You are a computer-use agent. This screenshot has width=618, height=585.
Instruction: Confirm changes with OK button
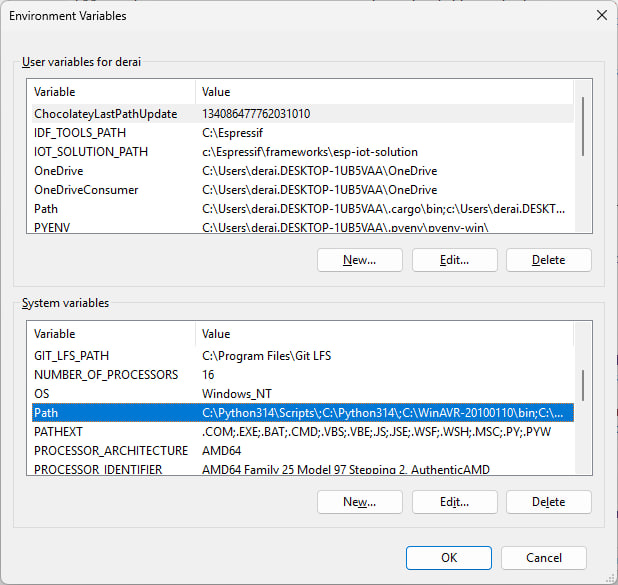tap(449, 558)
